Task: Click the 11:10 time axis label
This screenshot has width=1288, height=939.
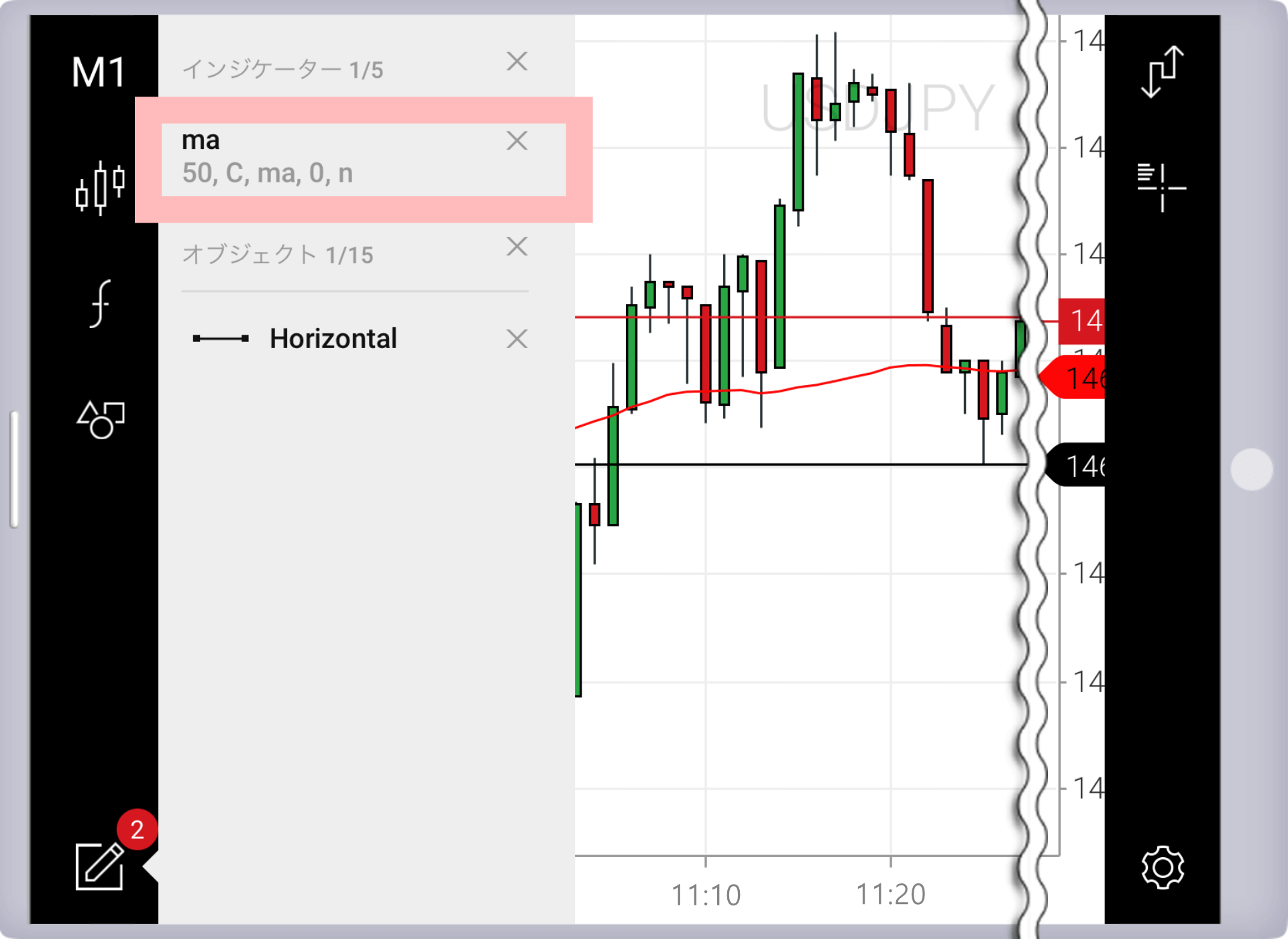Action: (706, 895)
